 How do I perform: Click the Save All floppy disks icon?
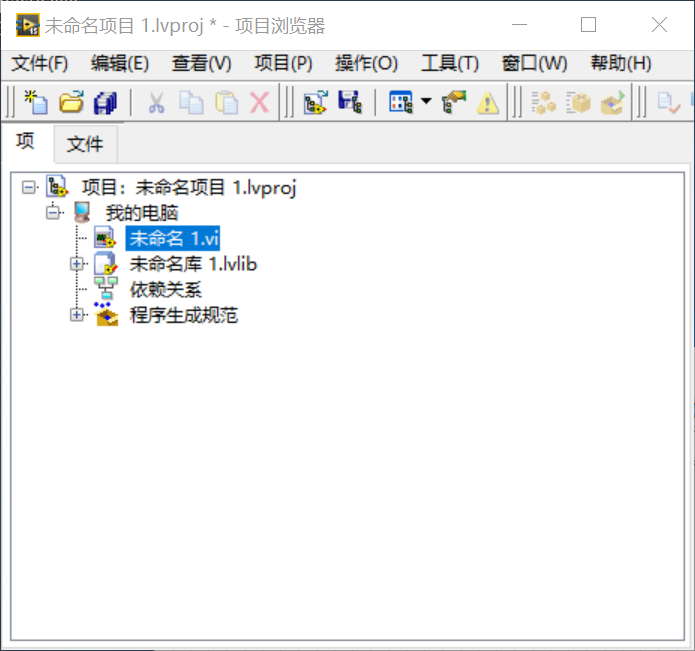(x=105, y=102)
